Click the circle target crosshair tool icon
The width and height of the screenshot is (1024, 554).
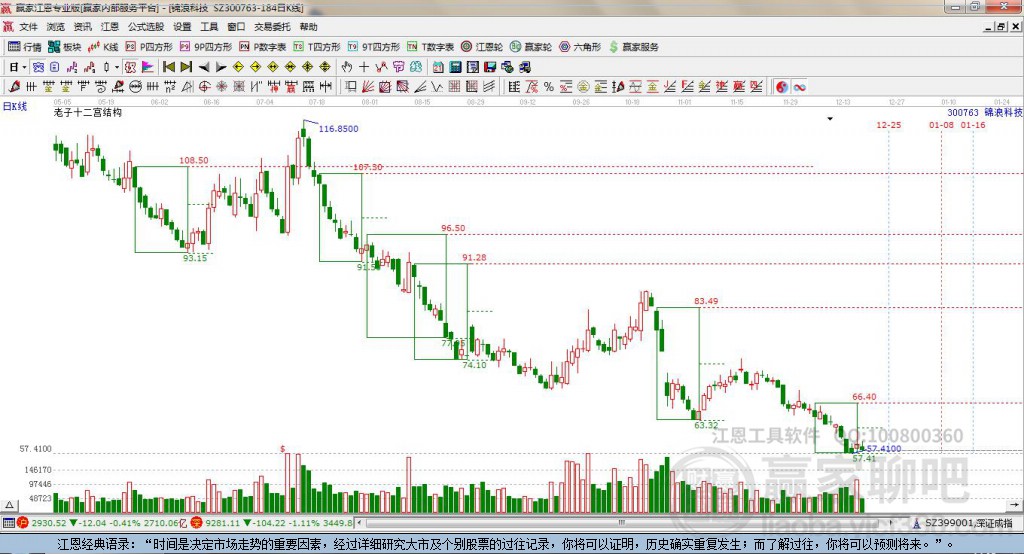pos(205,87)
